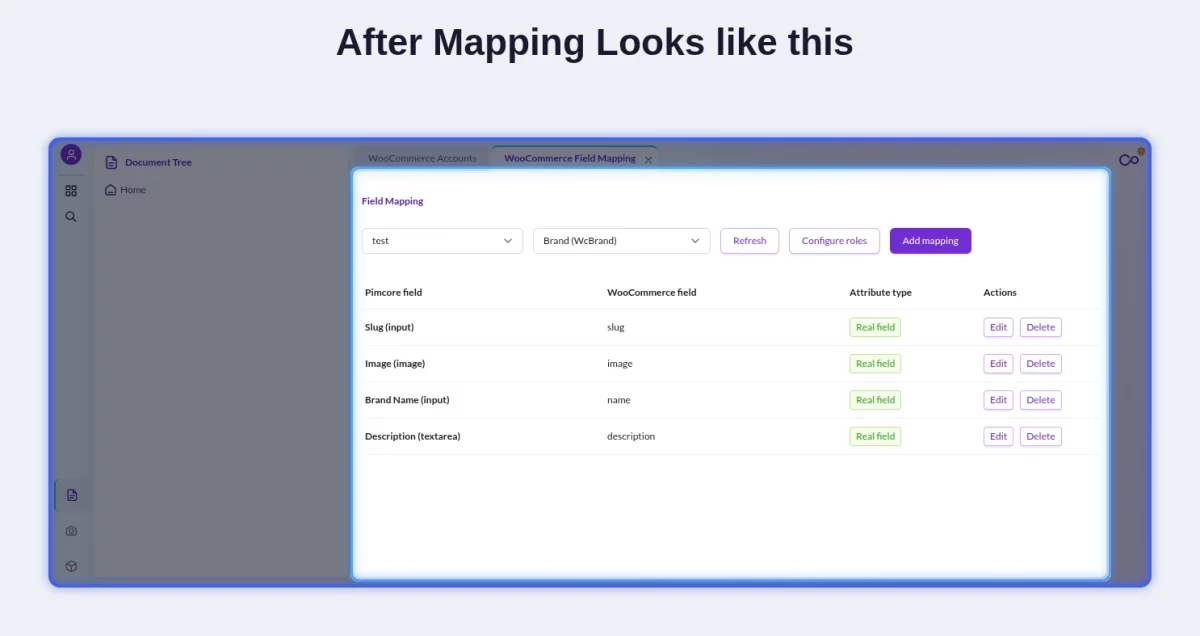Click the Pimcore infinity logo icon
The height and width of the screenshot is (636, 1200).
pos(1129,160)
